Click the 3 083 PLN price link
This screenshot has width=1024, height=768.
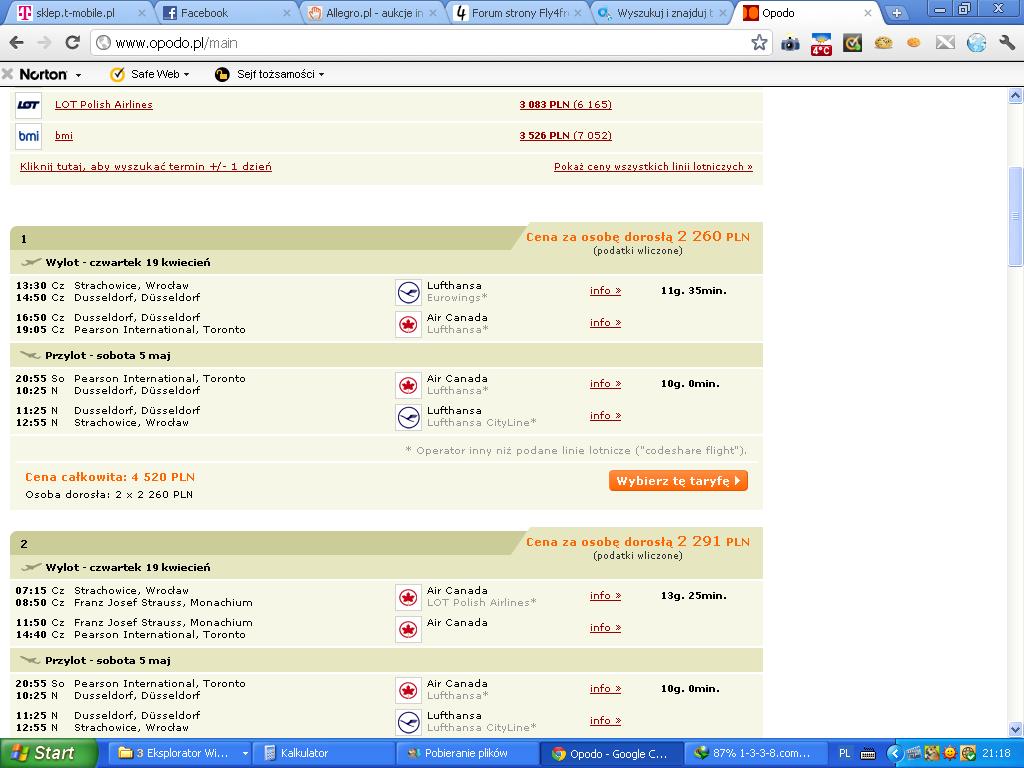(566, 104)
